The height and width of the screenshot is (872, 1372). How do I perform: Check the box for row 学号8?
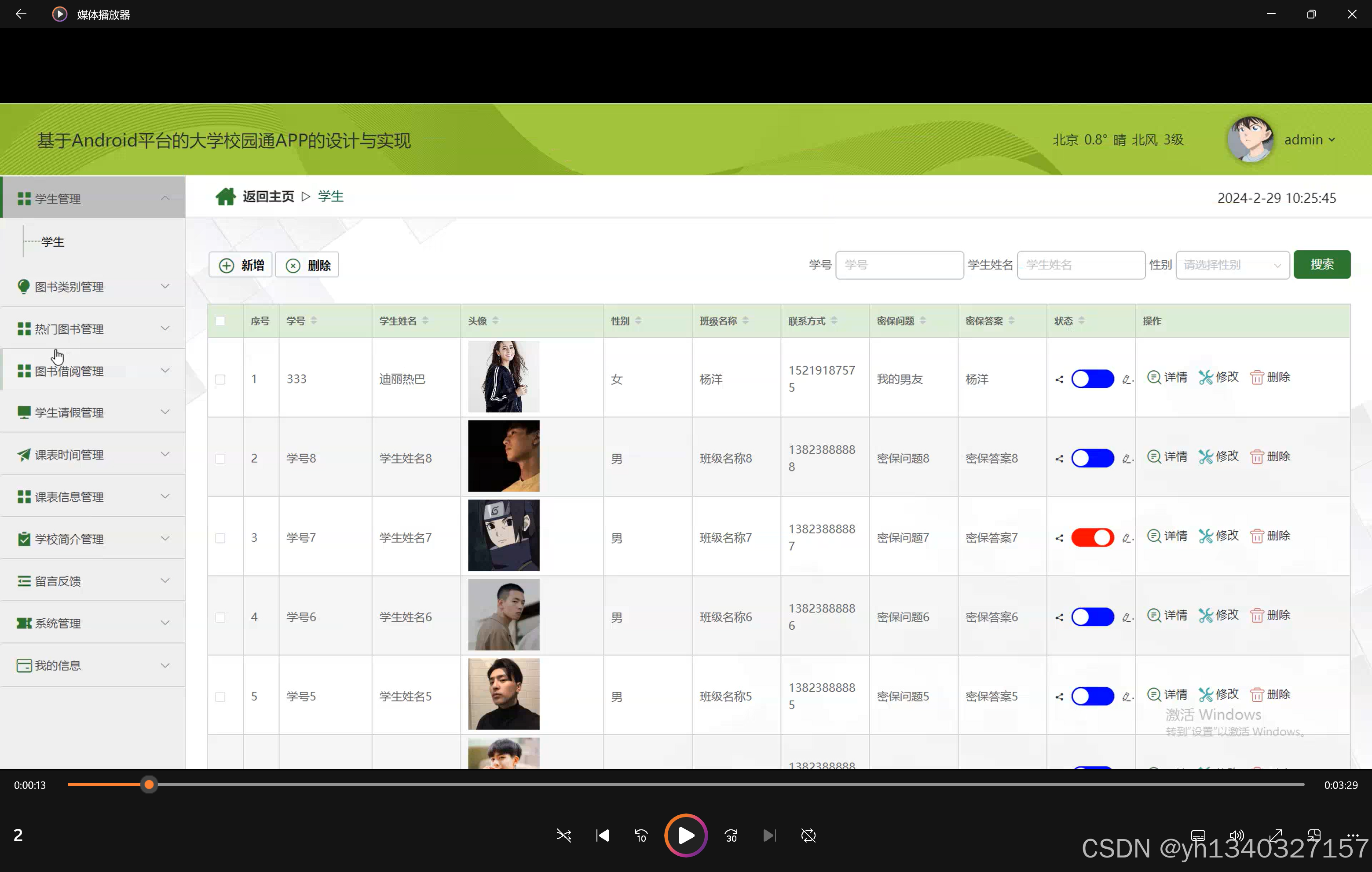pyautogui.click(x=220, y=459)
